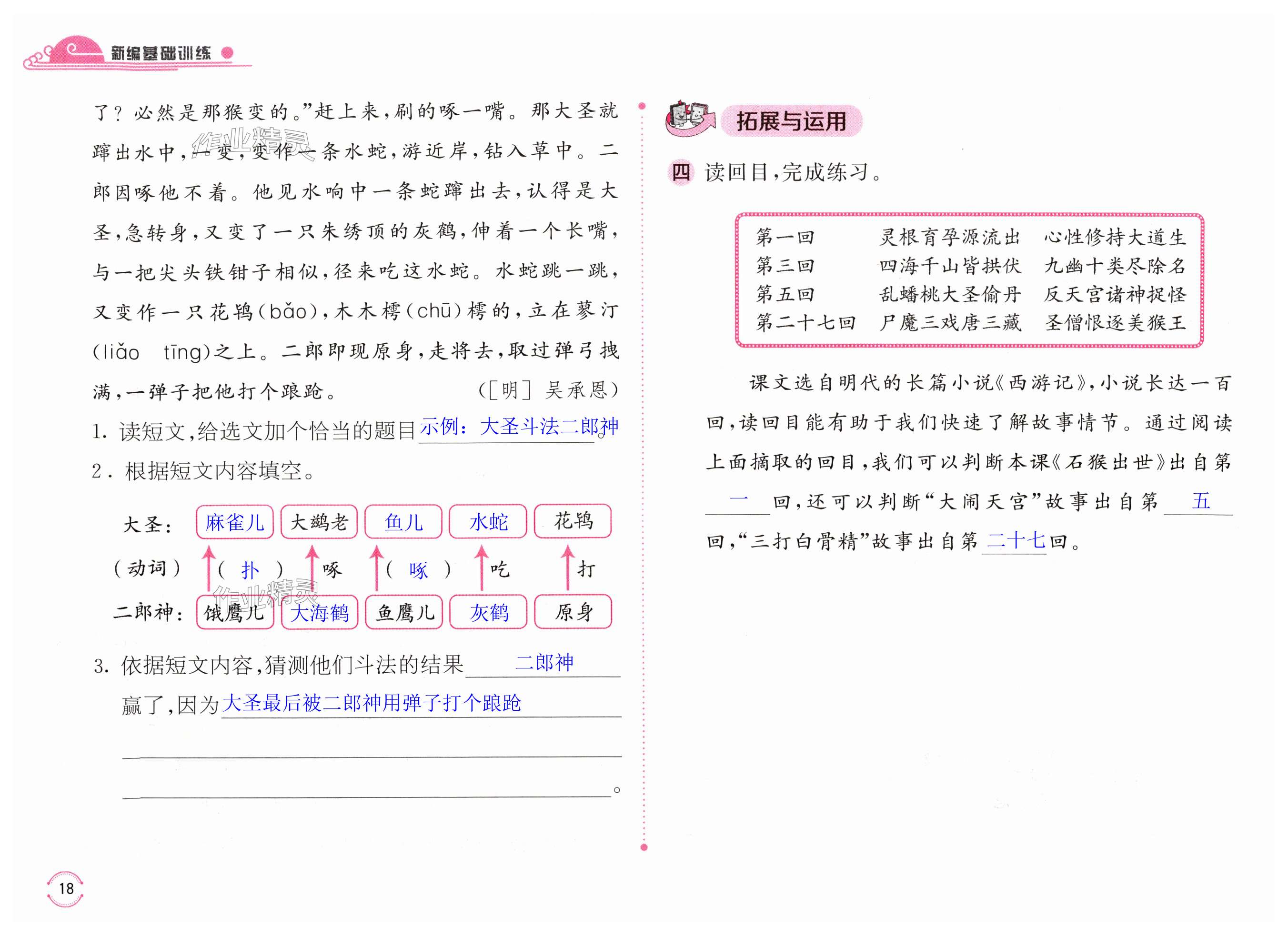The height and width of the screenshot is (936, 1288).
Task: Click the page number 18 badge
Action: 66,888
